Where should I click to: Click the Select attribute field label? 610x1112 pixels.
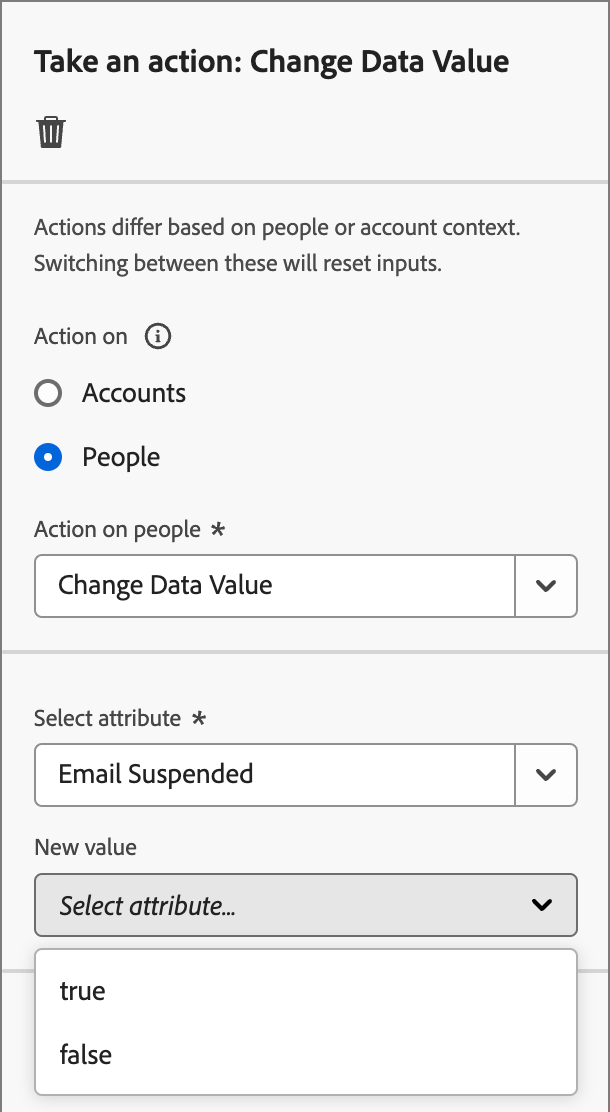[107, 718]
